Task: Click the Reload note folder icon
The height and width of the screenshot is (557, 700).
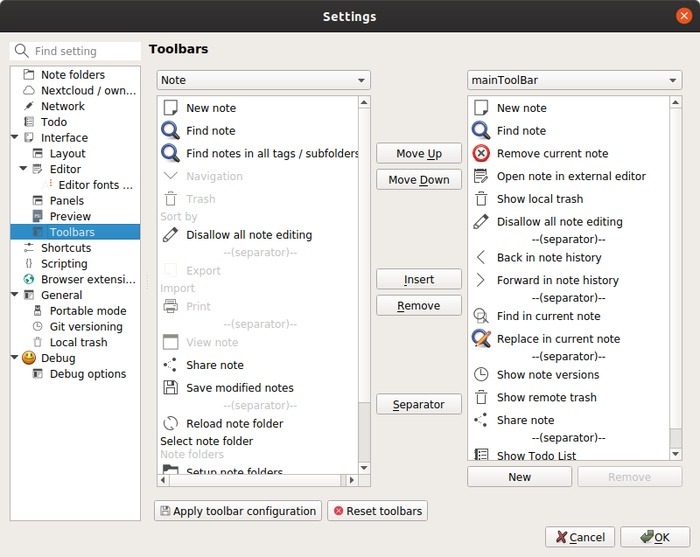Action: tap(170, 423)
